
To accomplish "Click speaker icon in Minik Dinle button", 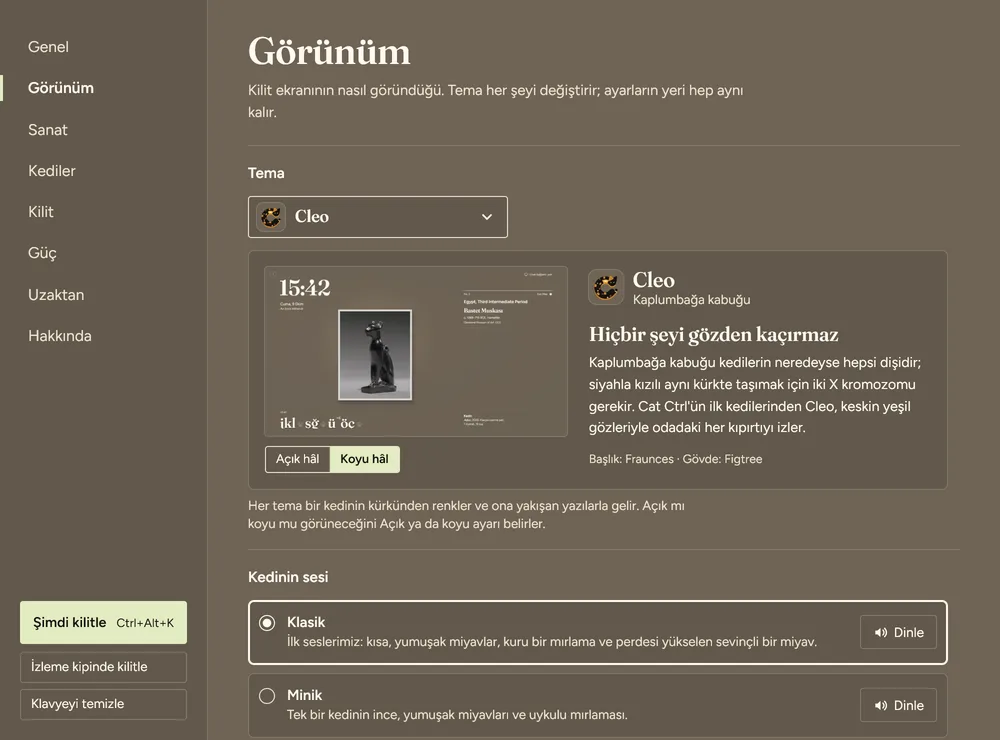I will (x=881, y=706).
